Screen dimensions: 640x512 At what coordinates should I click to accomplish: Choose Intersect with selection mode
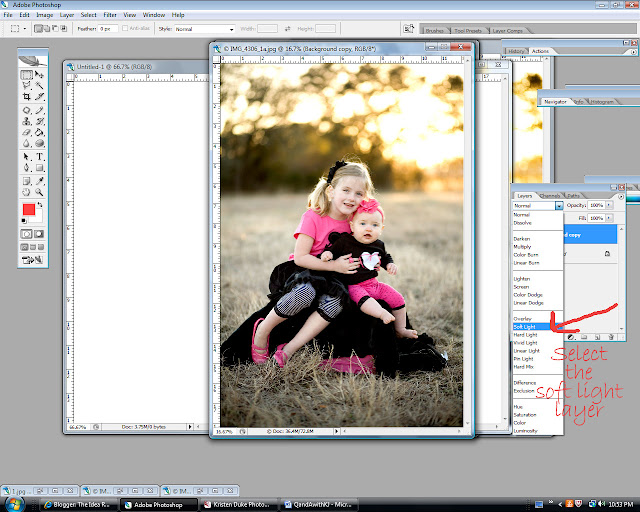coord(64,29)
